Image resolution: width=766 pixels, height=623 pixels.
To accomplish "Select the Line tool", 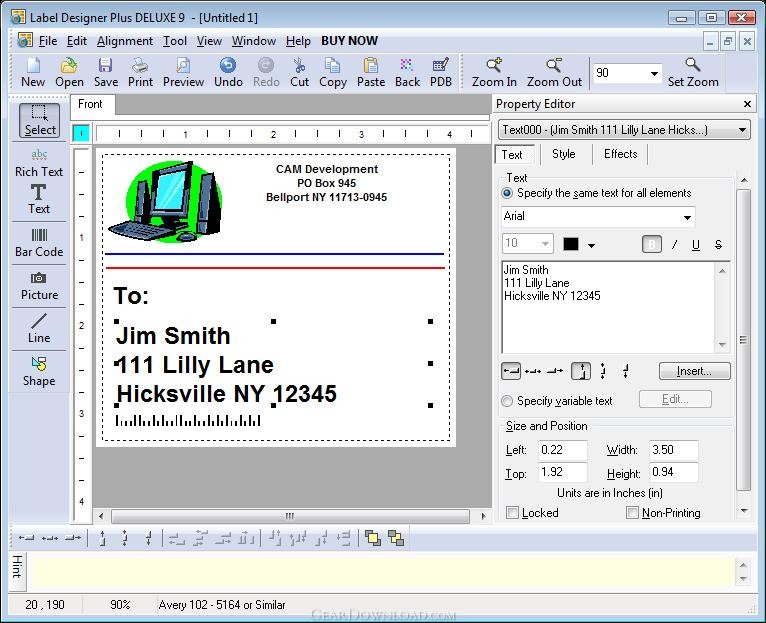I will pyautogui.click(x=39, y=329).
